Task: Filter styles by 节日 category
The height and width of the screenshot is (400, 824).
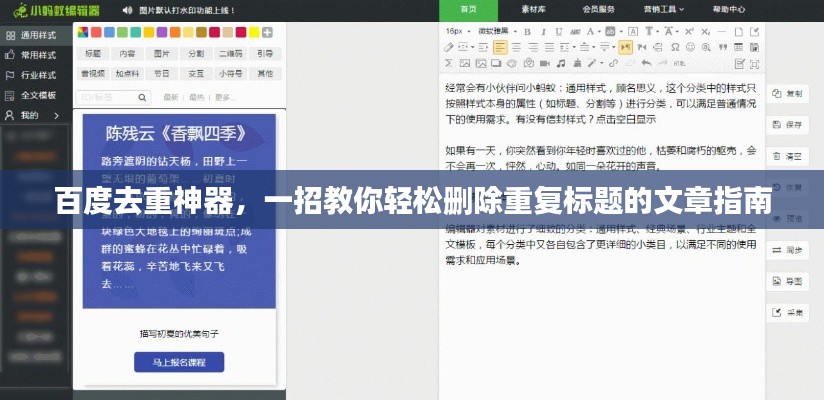Action: click(x=162, y=74)
